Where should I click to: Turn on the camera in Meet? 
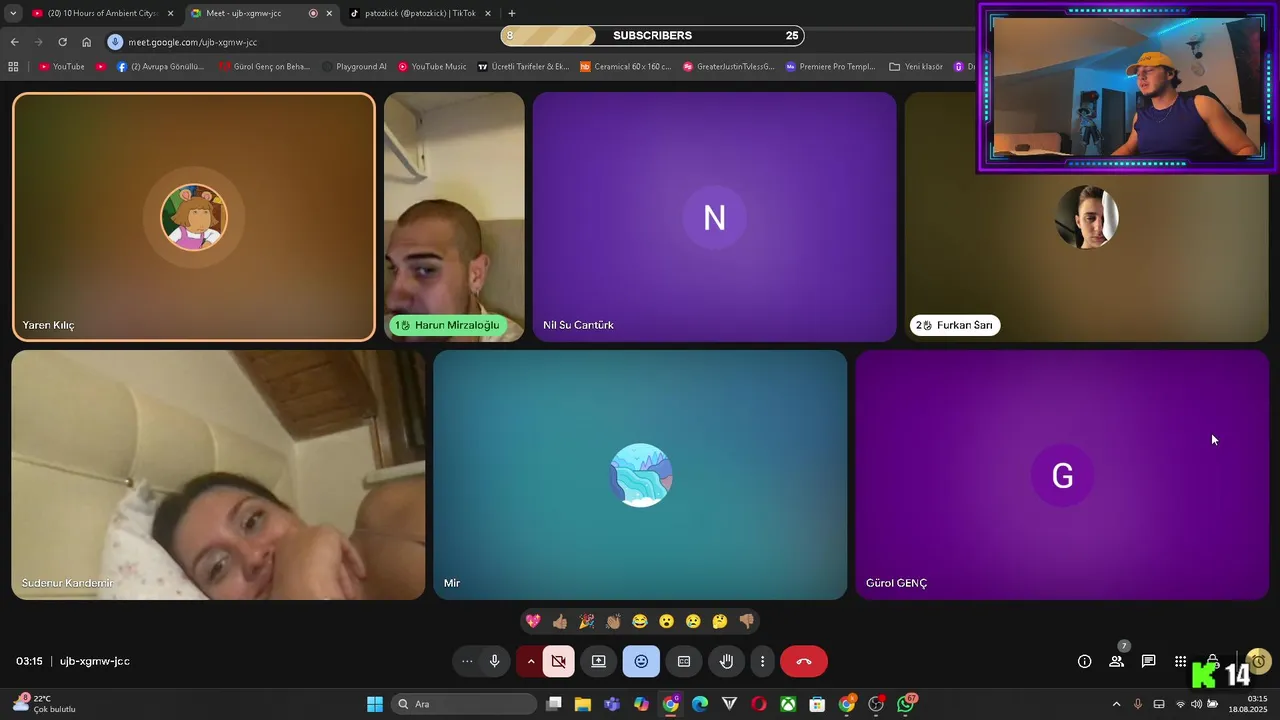click(559, 661)
